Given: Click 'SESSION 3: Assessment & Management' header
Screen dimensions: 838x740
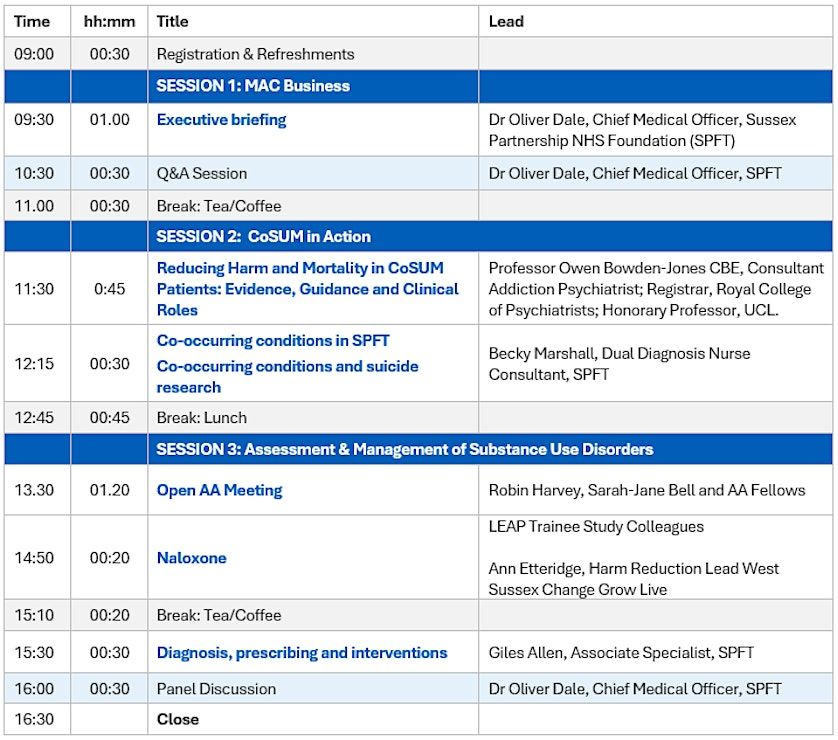Looking at the screenshot, I should click(404, 450).
